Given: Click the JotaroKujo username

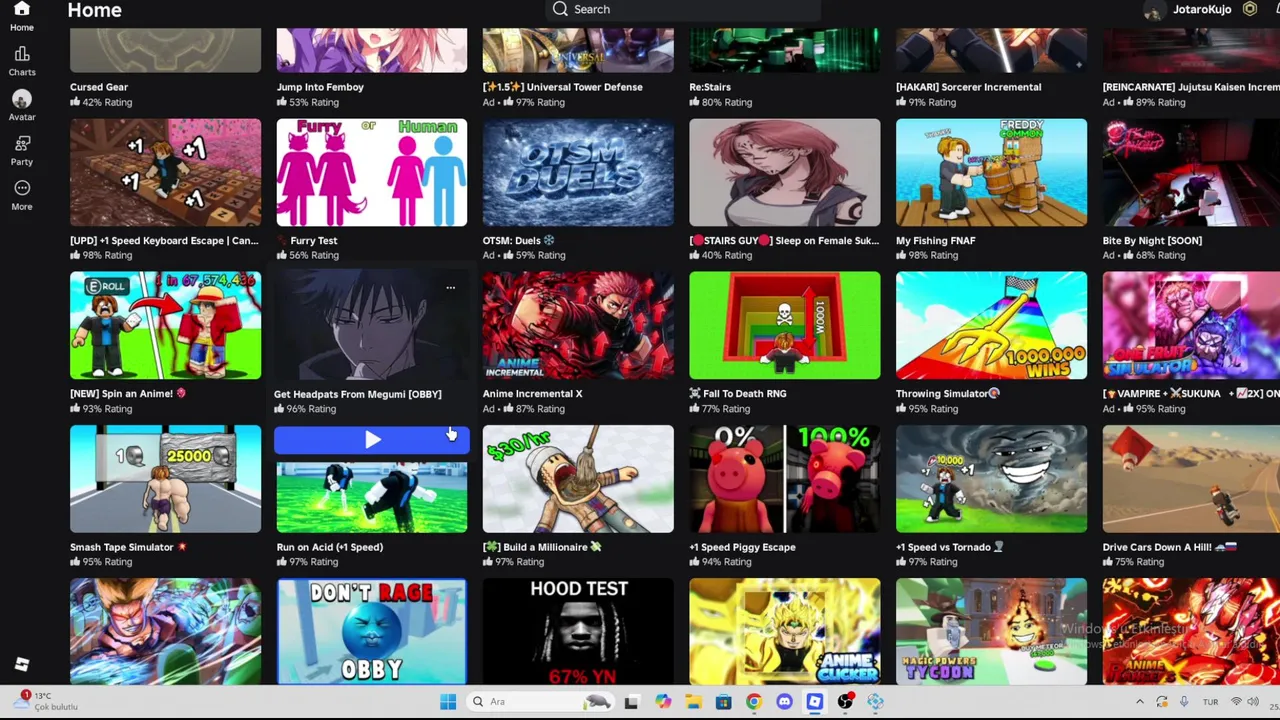Looking at the screenshot, I should 1202,9.
